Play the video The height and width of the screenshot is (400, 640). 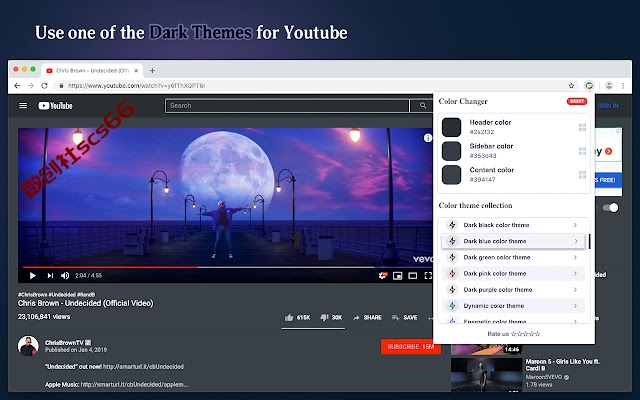click(33, 276)
